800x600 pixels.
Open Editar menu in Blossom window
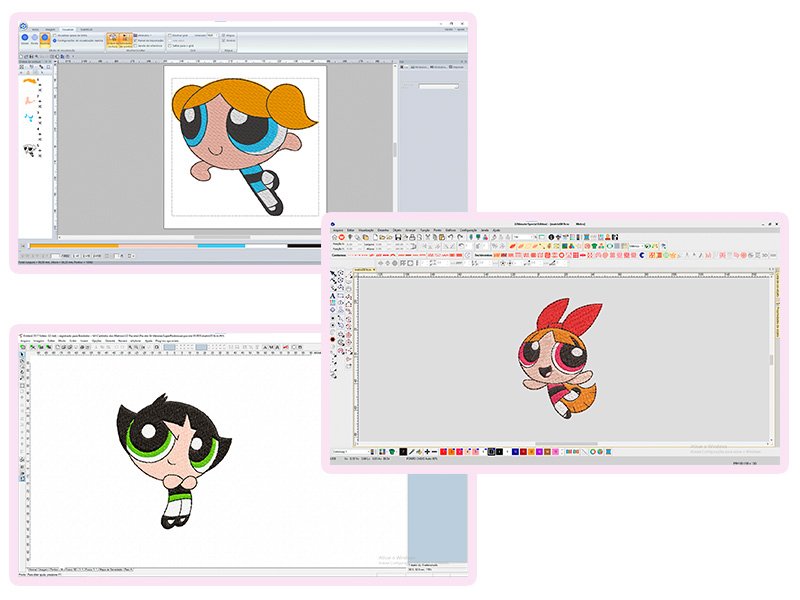[x=351, y=230]
